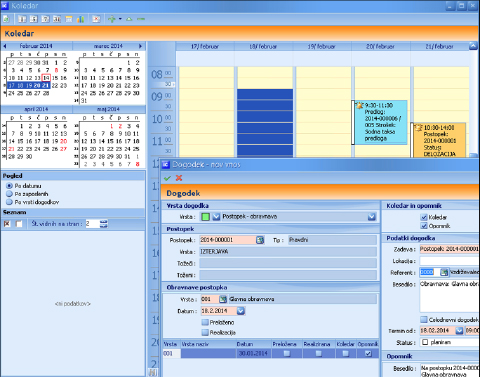The image size is (480, 377).
Task: Open the Referent lookup icon
Action: [x=444, y=272]
